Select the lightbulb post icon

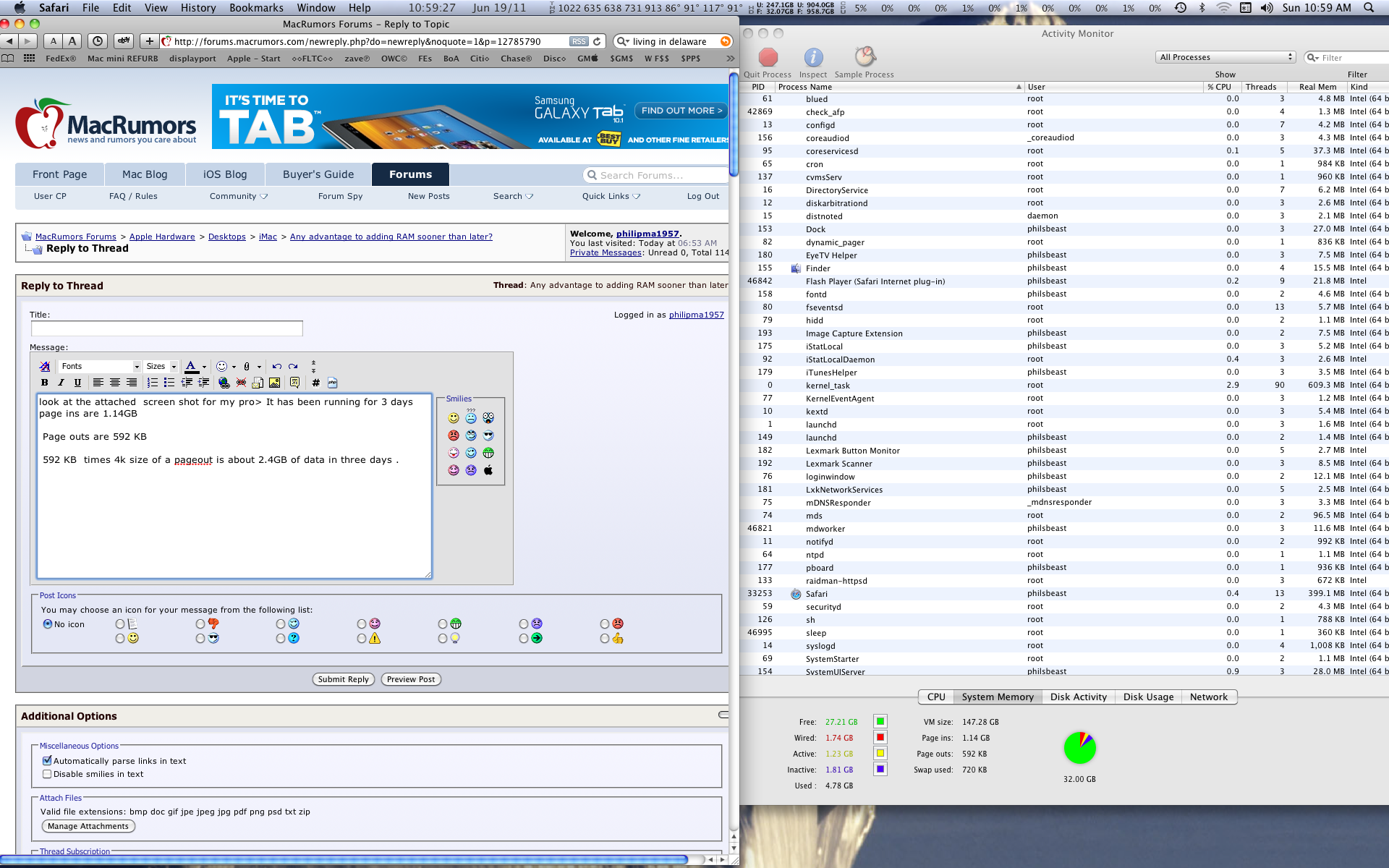[442, 639]
